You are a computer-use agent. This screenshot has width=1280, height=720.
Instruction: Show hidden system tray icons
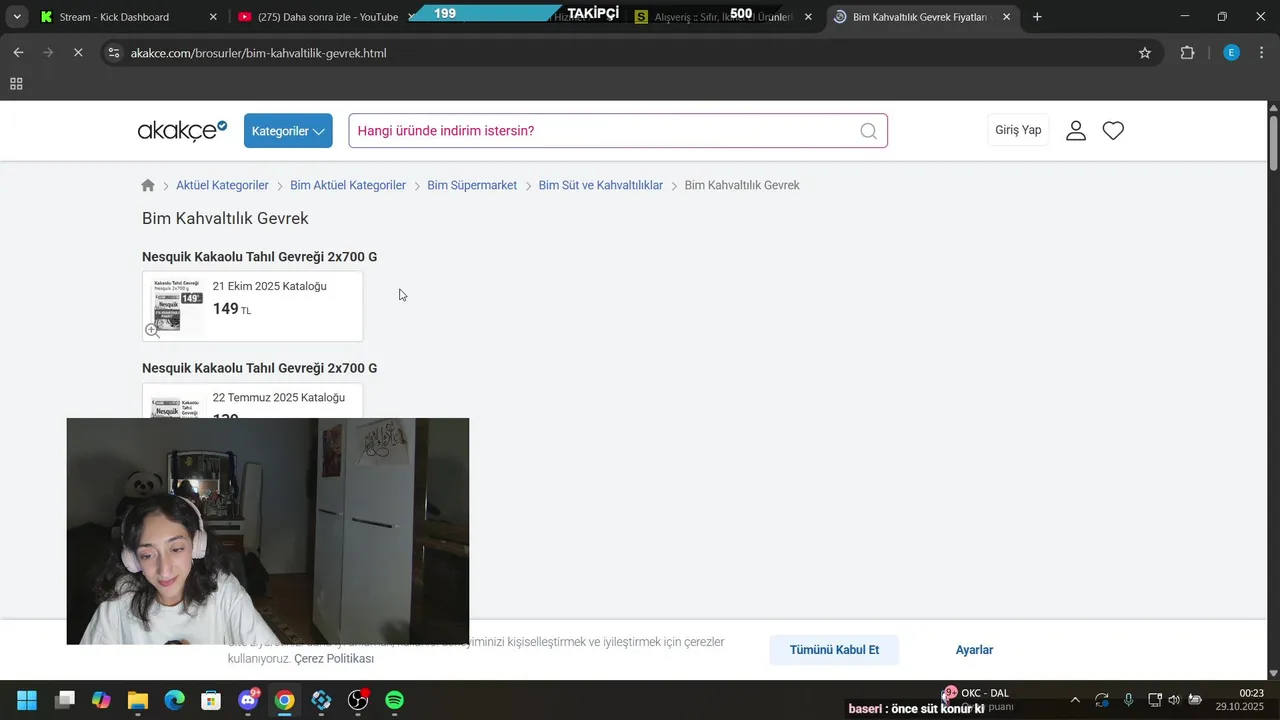pos(1075,700)
